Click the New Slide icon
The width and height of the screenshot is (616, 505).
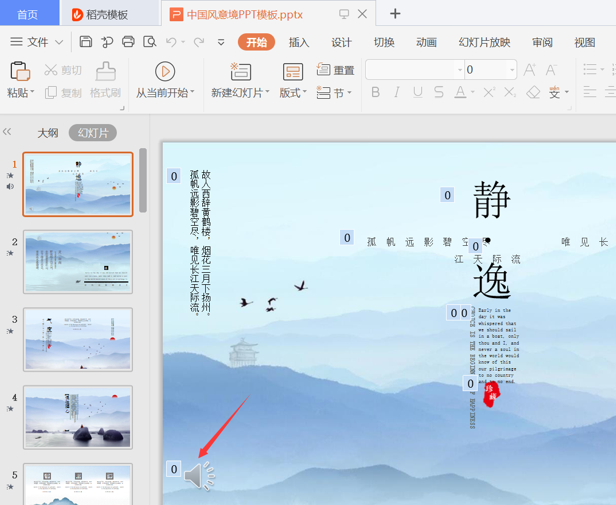point(240,72)
